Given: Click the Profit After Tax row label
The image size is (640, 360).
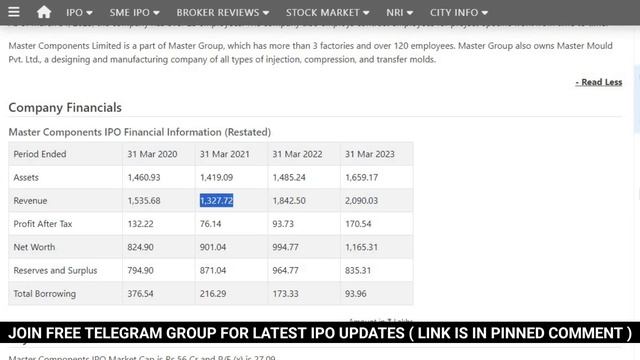Looking at the screenshot, I should tap(43, 224).
